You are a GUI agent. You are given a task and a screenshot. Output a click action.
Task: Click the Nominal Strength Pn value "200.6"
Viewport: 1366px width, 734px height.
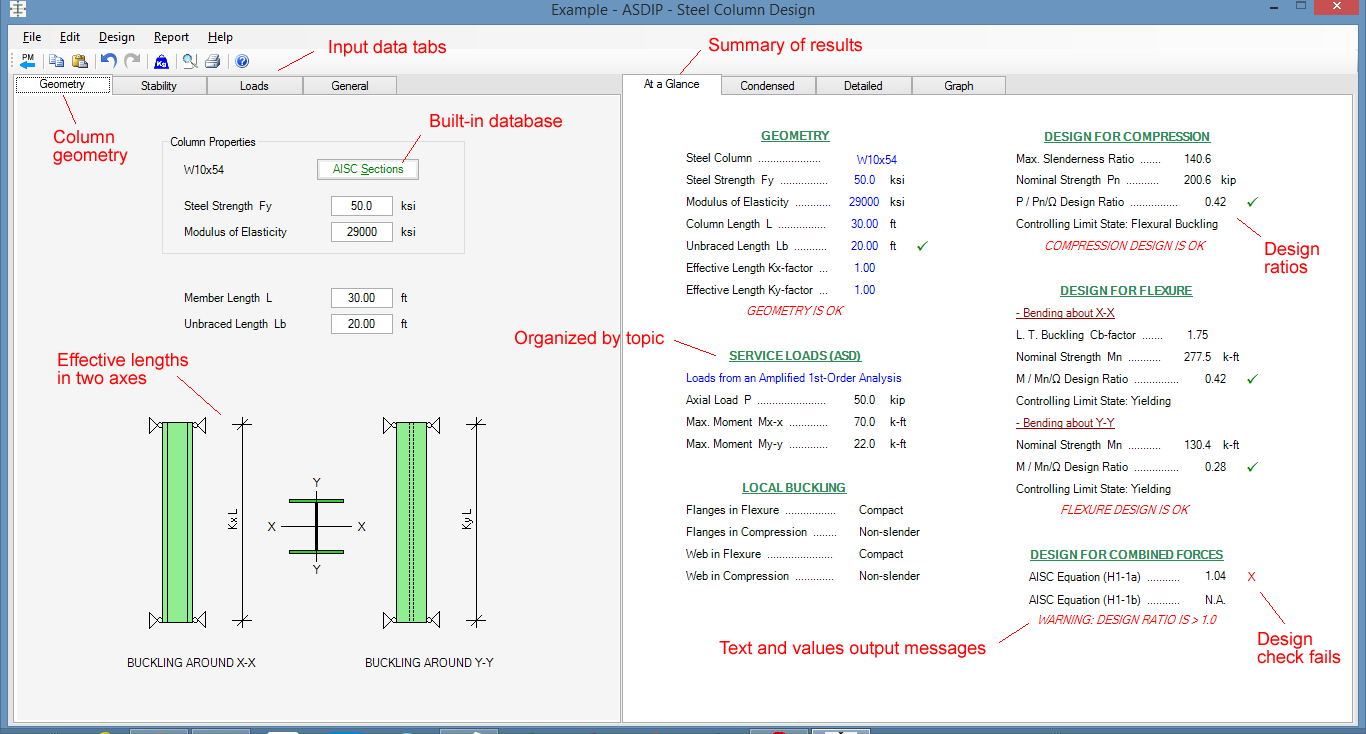pos(1197,181)
